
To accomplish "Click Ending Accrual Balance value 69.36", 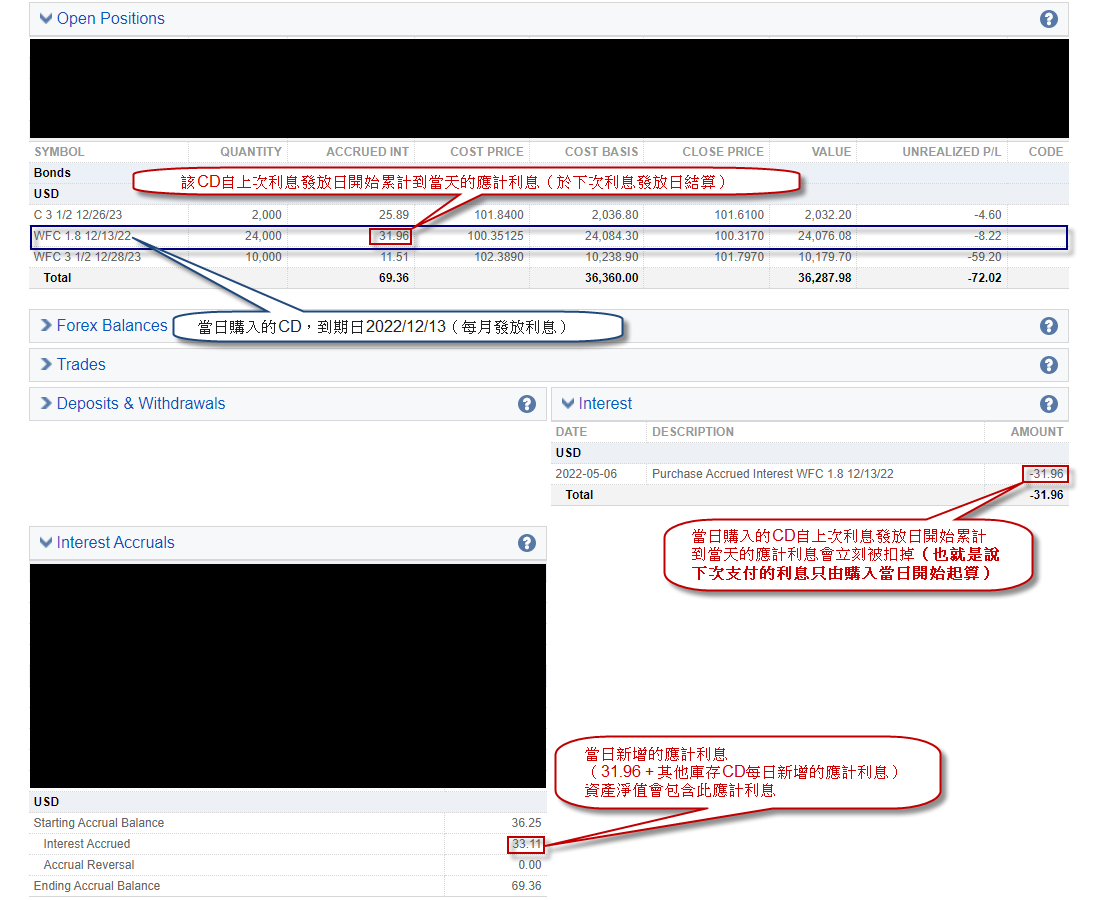I will tap(526, 885).
